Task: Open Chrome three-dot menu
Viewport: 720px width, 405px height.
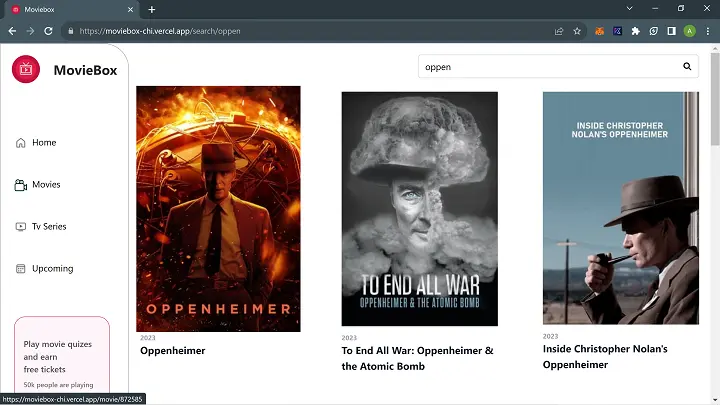Action: click(x=708, y=31)
